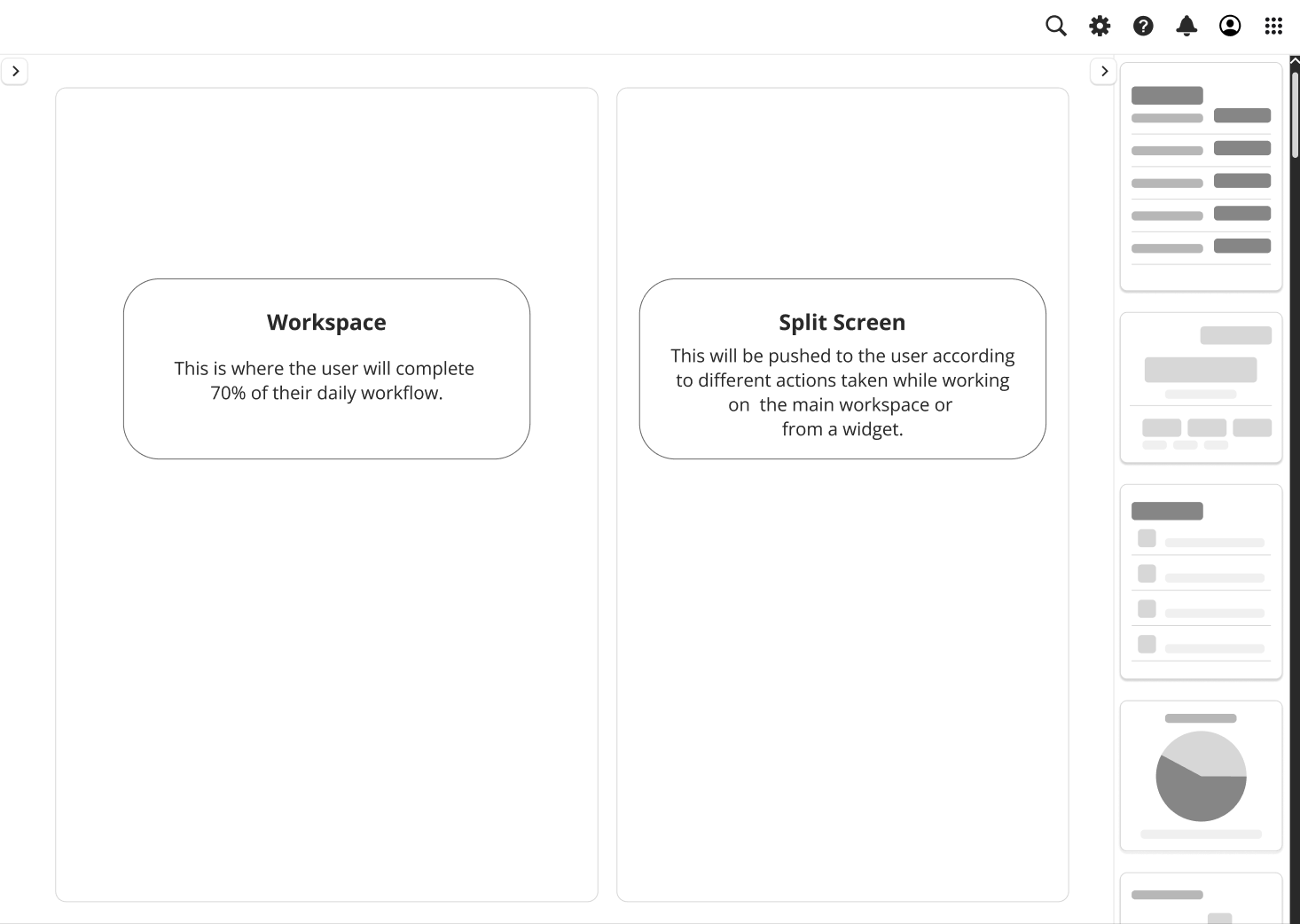Click text "from a widget."
The width and height of the screenshot is (1300, 924).
pyautogui.click(x=842, y=429)
